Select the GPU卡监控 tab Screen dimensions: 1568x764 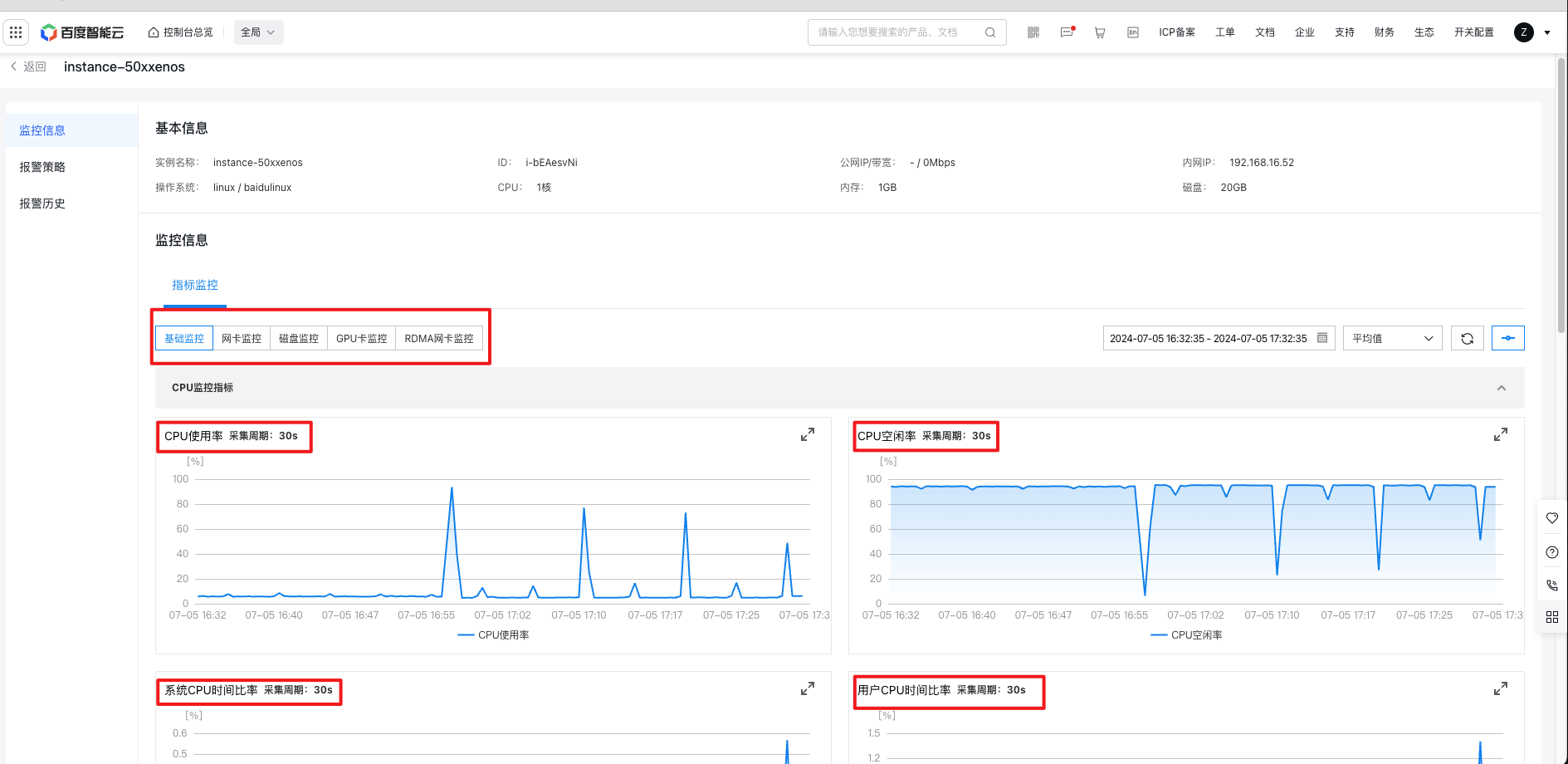[x=362, y=338]
